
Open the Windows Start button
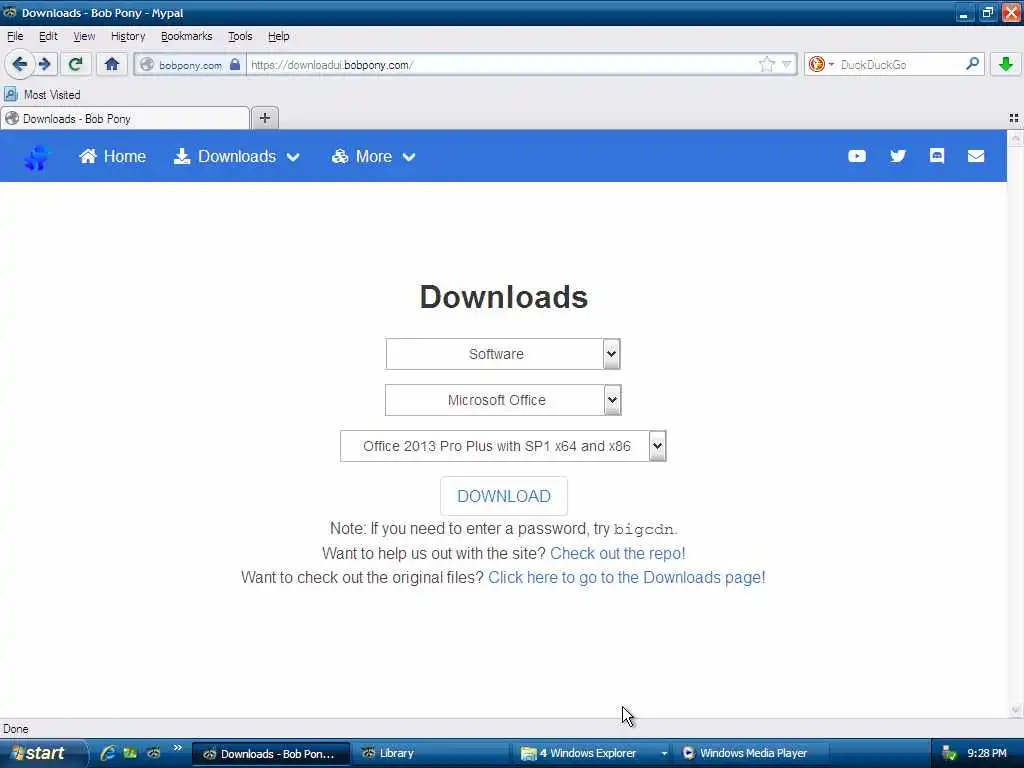coord(39,753)
